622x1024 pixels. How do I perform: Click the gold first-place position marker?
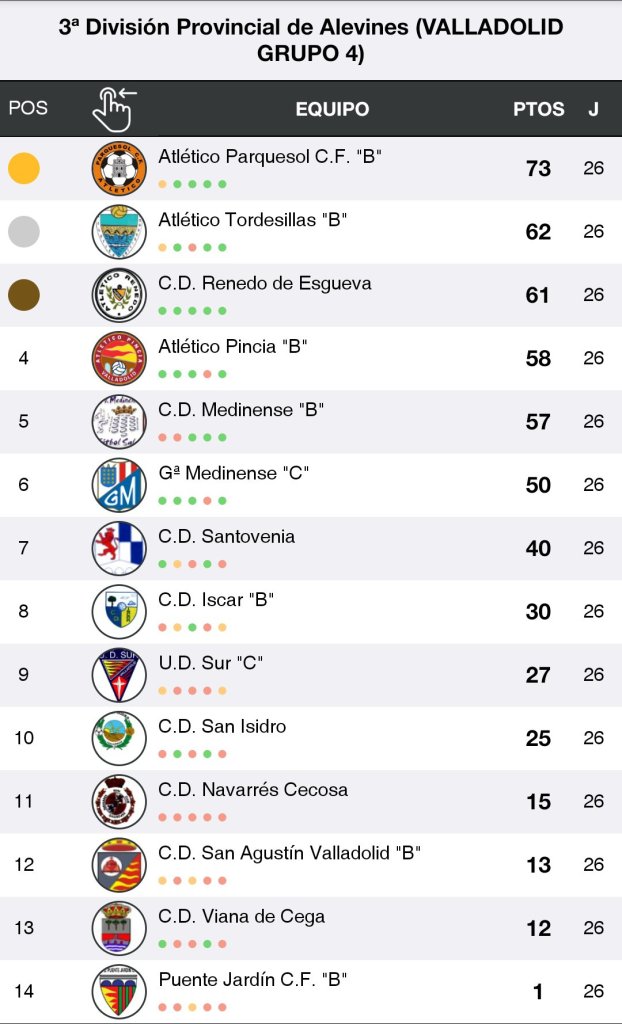coord(24,168)
